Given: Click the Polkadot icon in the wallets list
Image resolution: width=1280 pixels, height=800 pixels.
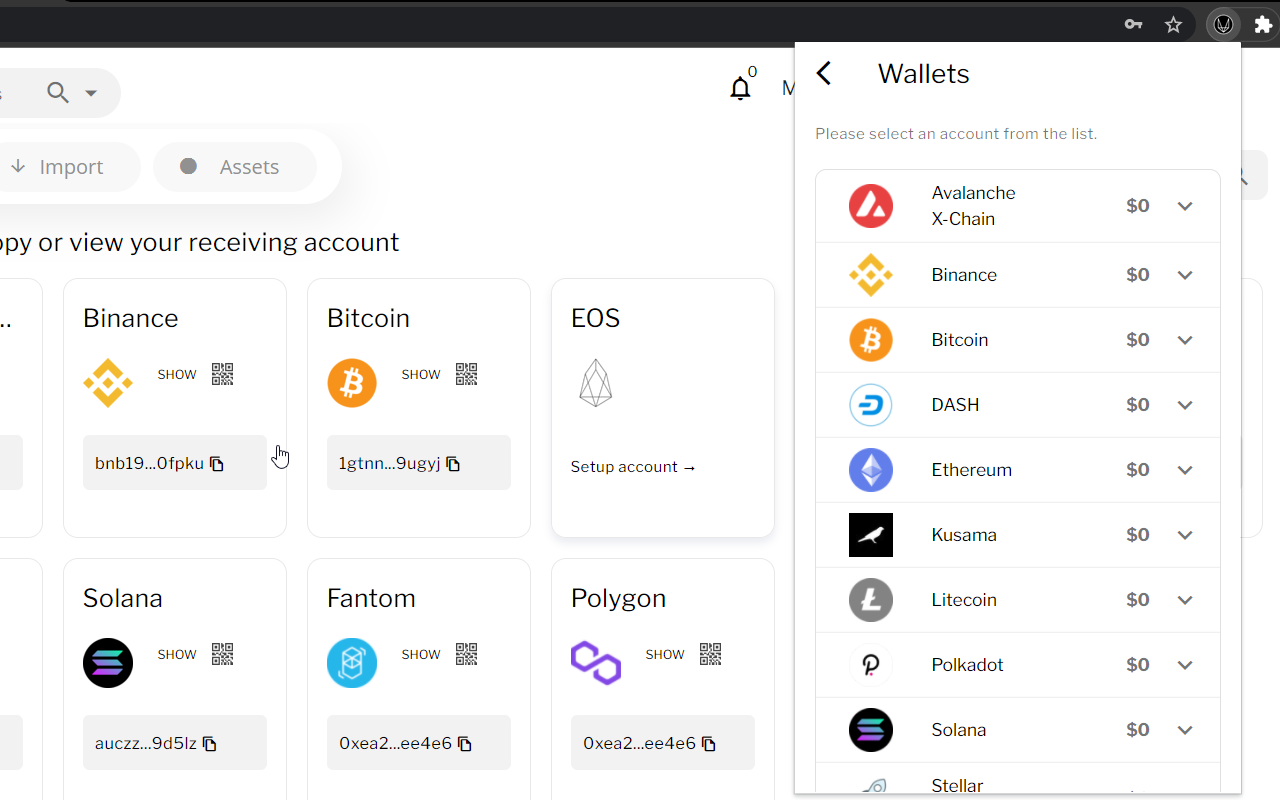Looking at the screenshot, I should 871,665.
